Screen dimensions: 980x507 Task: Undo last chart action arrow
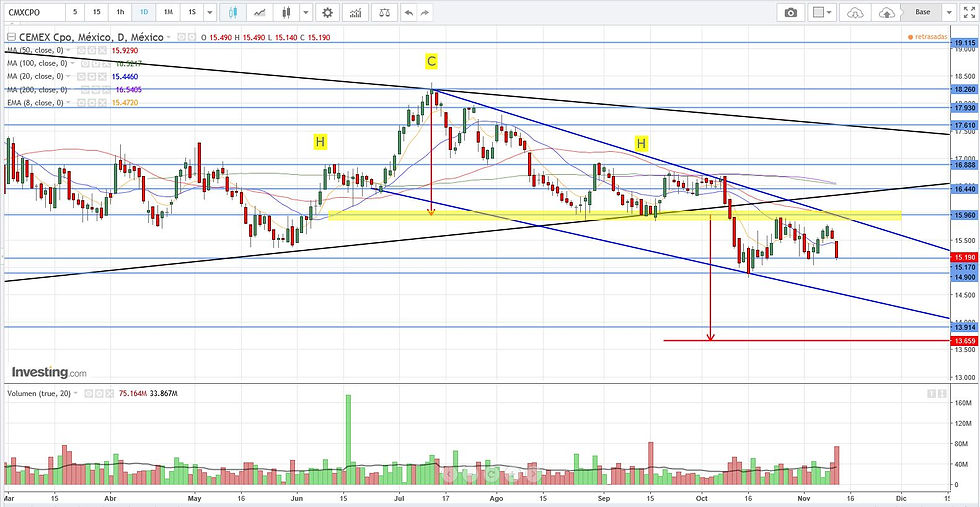coord(409,12)
